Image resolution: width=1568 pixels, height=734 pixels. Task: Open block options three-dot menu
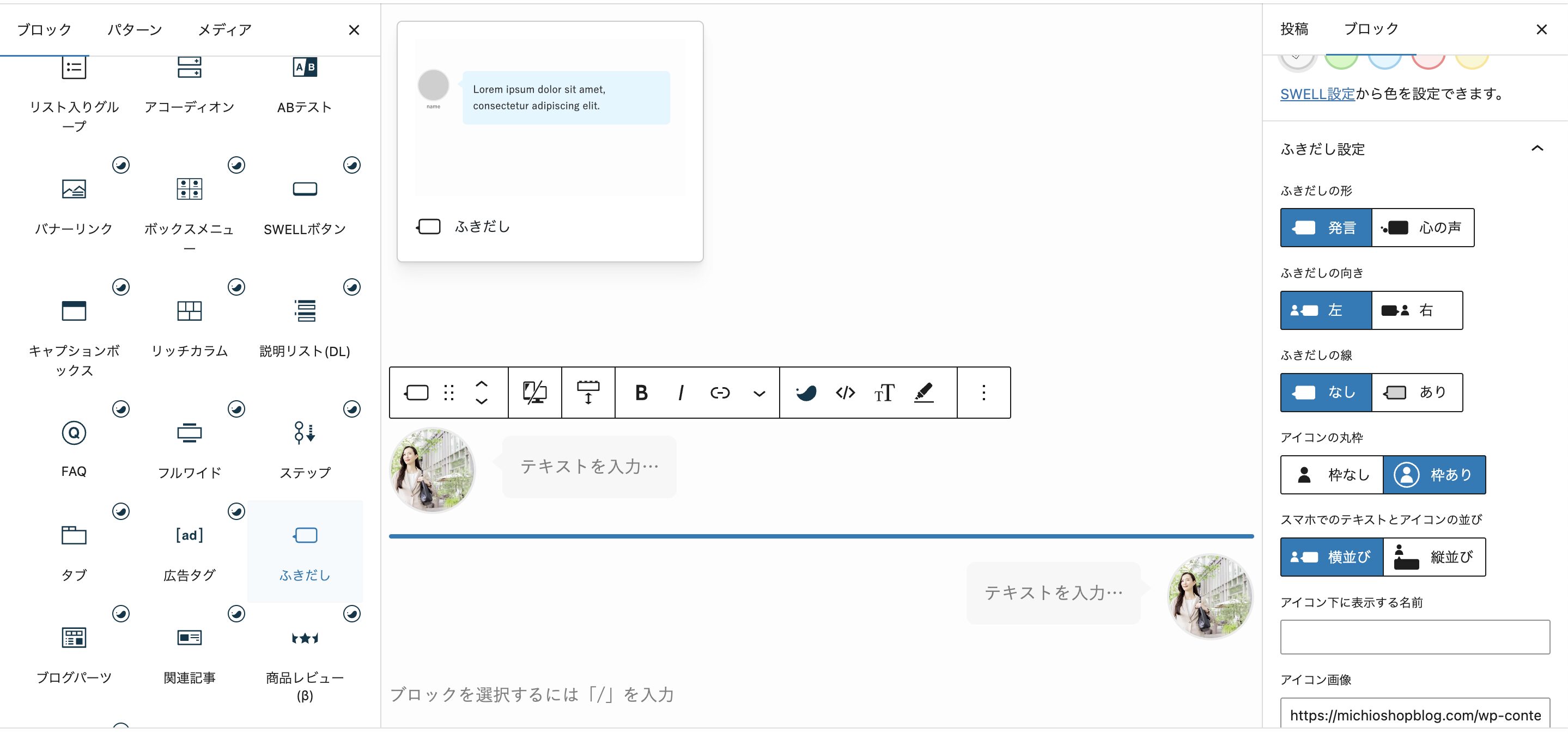[x=983, y=393]
